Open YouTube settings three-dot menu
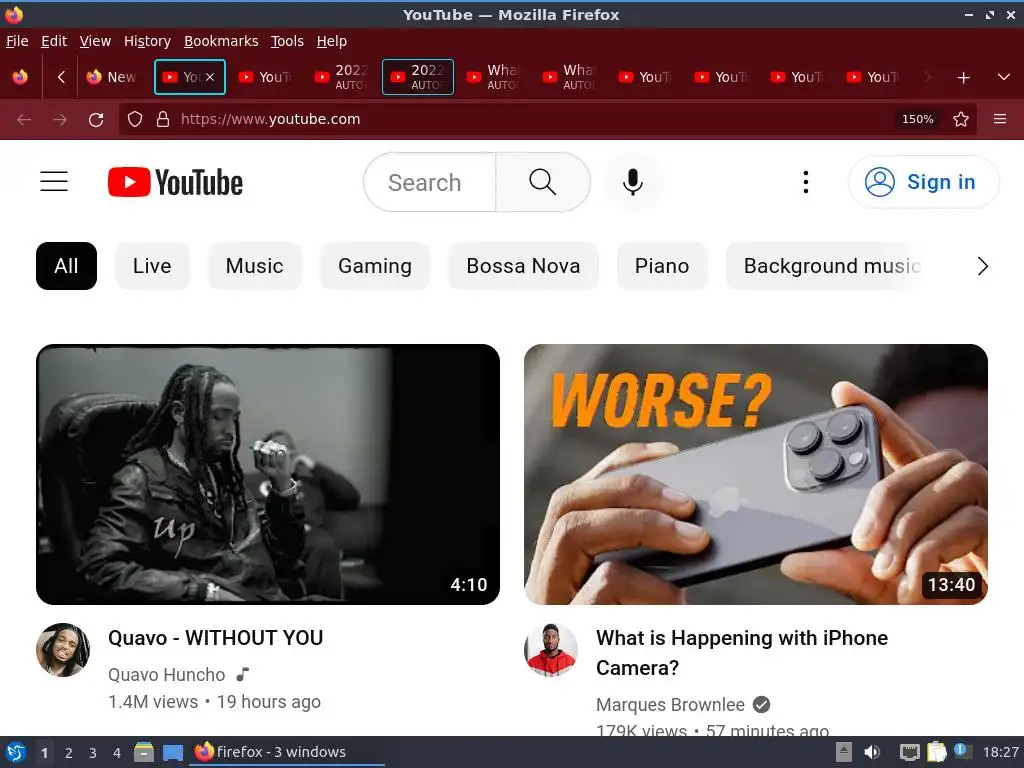The height and width of the screenshot is (768, 1024). click(806, 182)
